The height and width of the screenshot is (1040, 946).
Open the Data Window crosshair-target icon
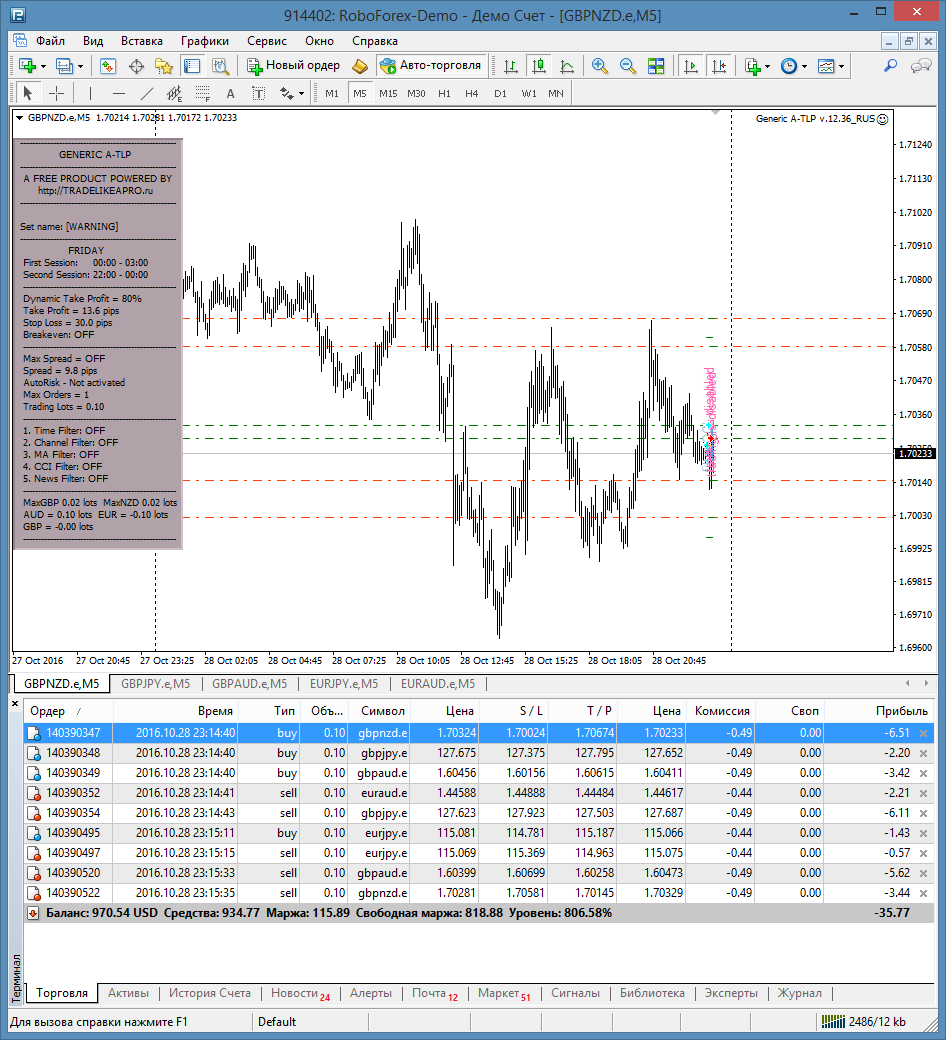coord(136,66)
